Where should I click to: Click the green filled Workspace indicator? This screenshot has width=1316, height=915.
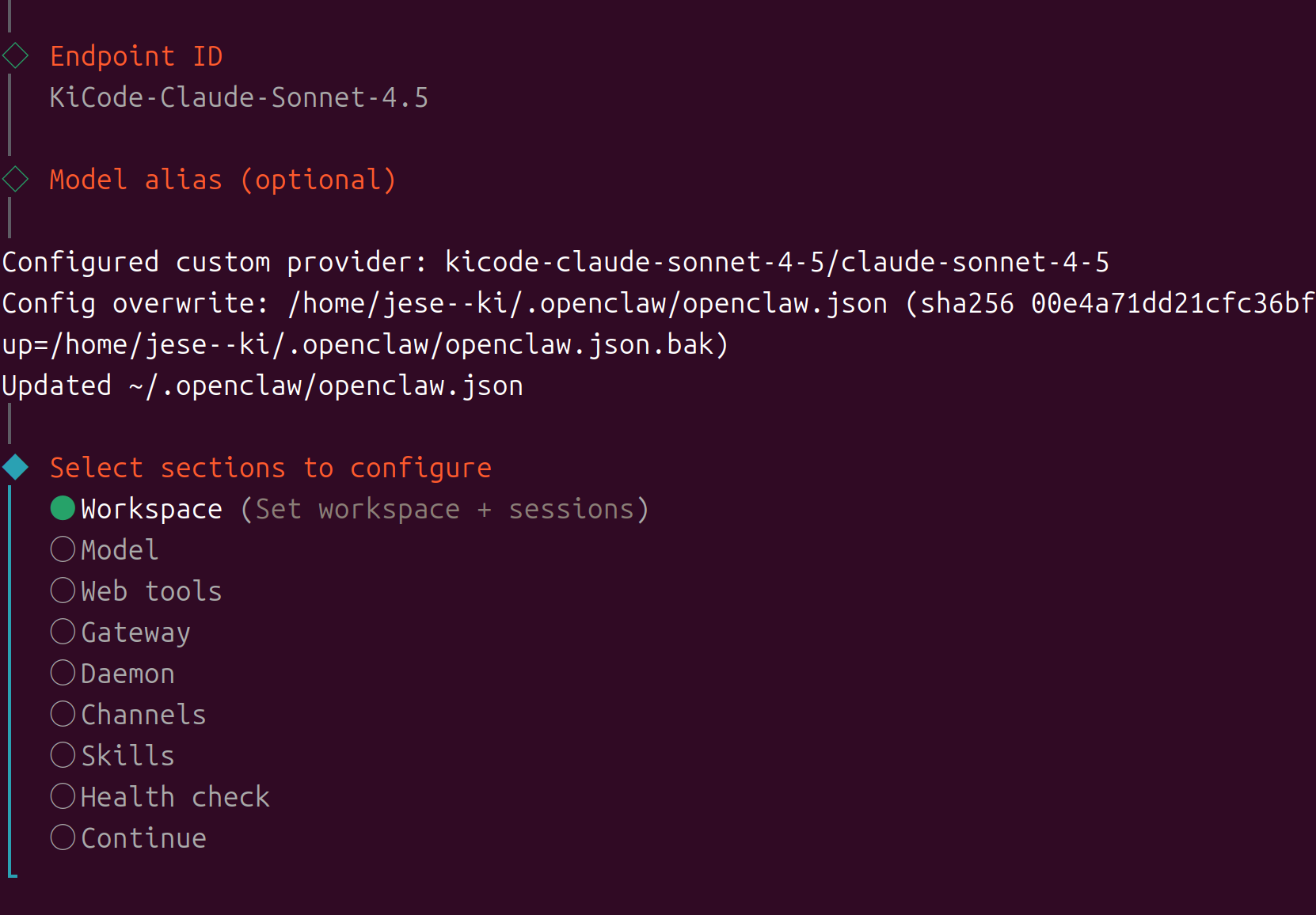tap(62, 508)
